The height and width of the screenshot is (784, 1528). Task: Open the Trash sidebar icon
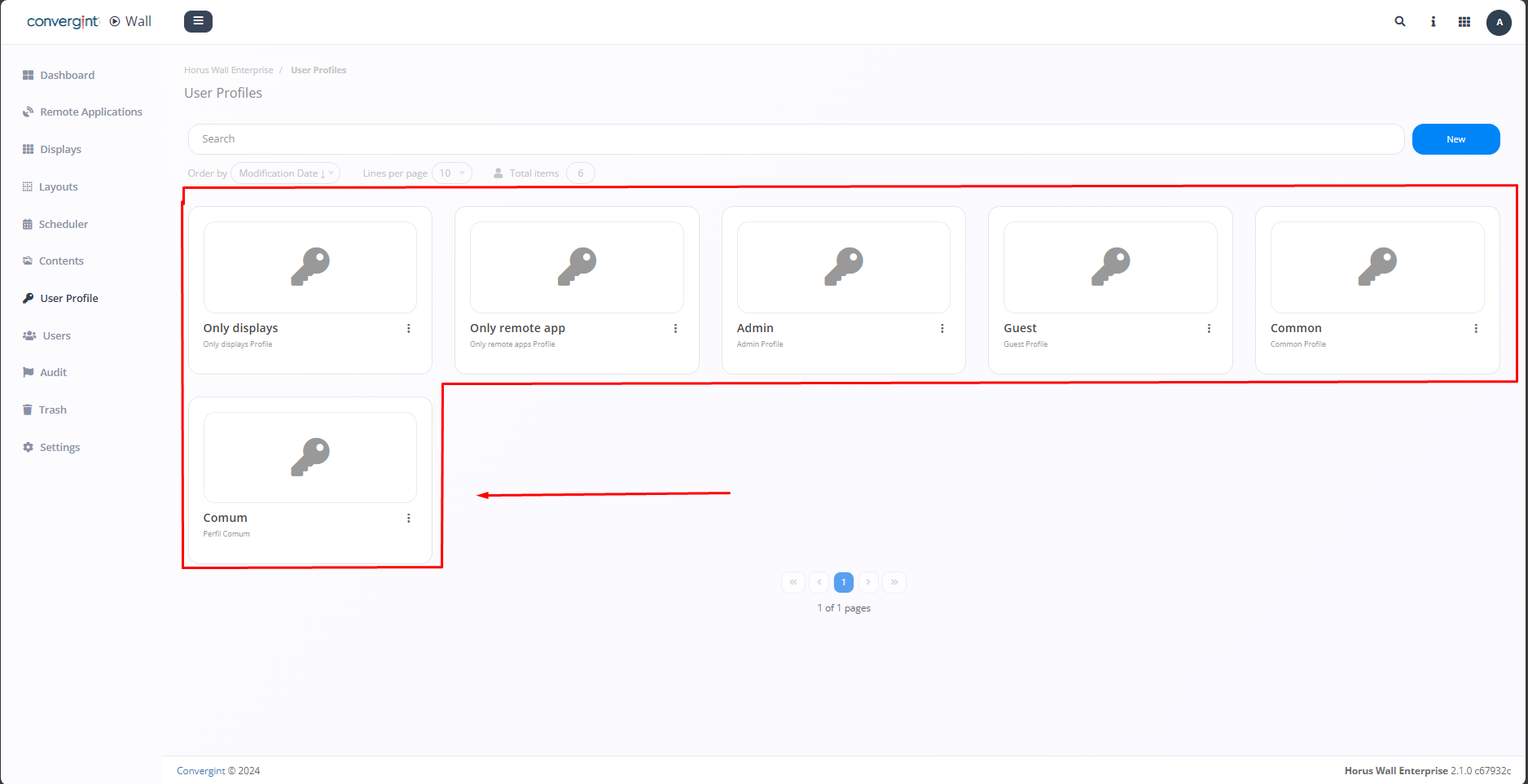coord(28,410)
